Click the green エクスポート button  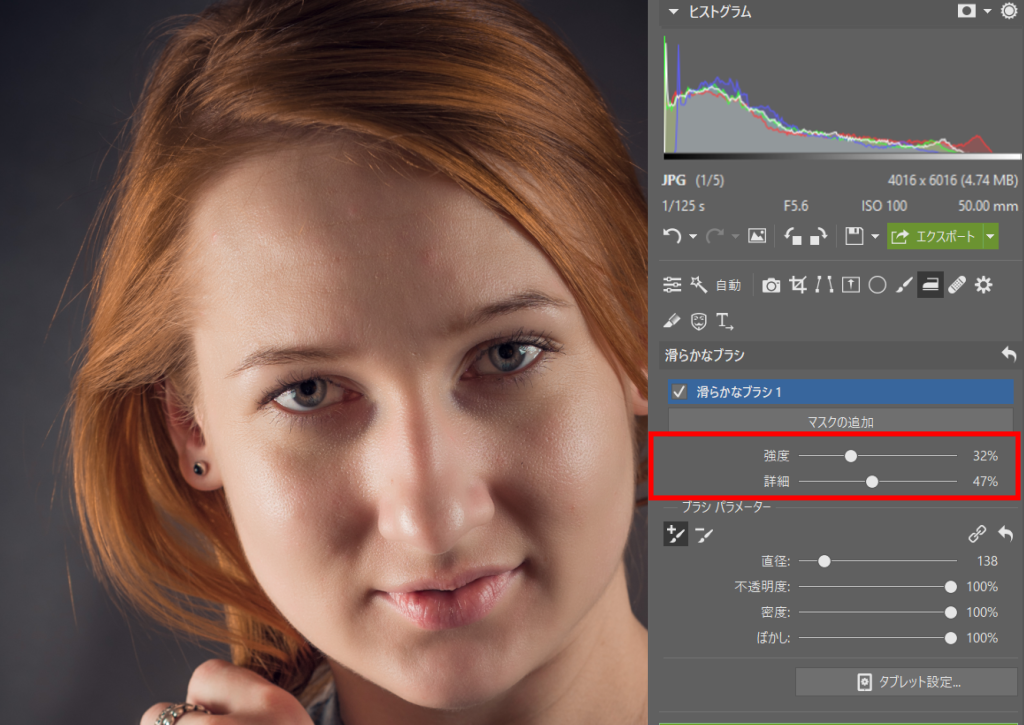pyautogui.click(x=935, y=236)
